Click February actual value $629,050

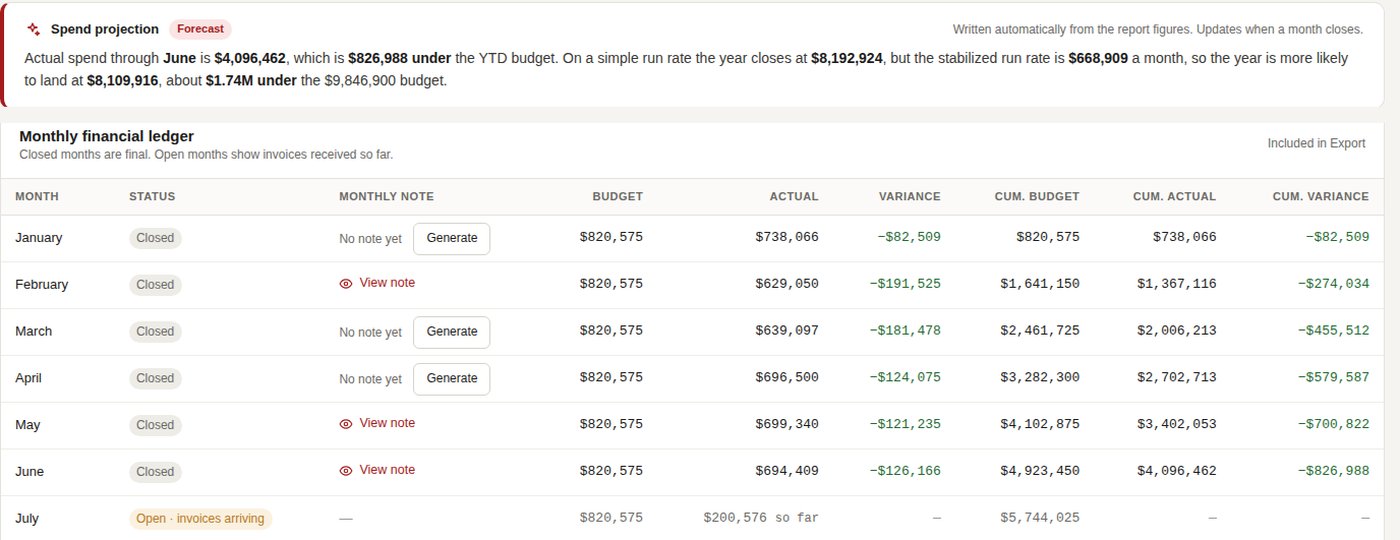tap(787, 285)
